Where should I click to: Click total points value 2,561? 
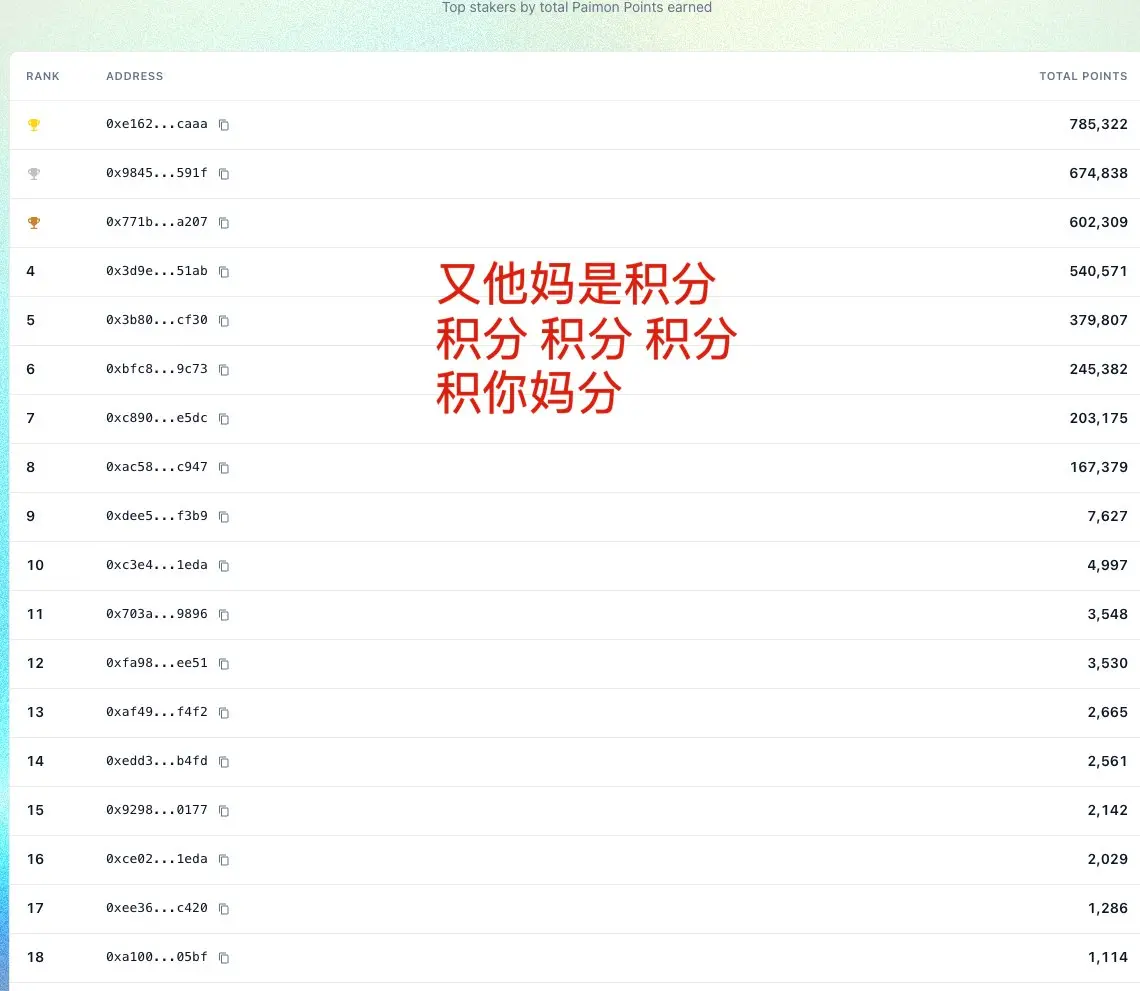coord(1107,761)
